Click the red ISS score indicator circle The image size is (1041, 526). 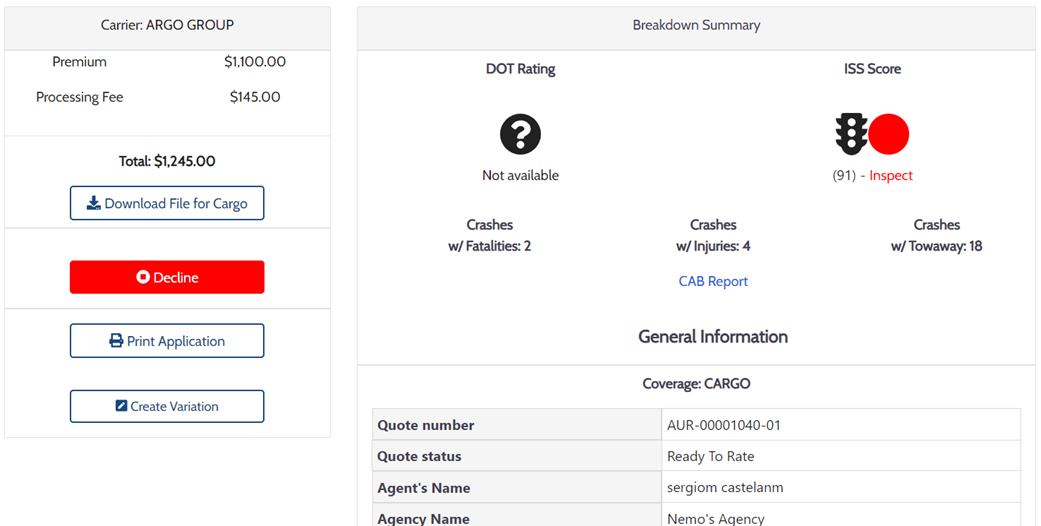[x=888, y=134]
